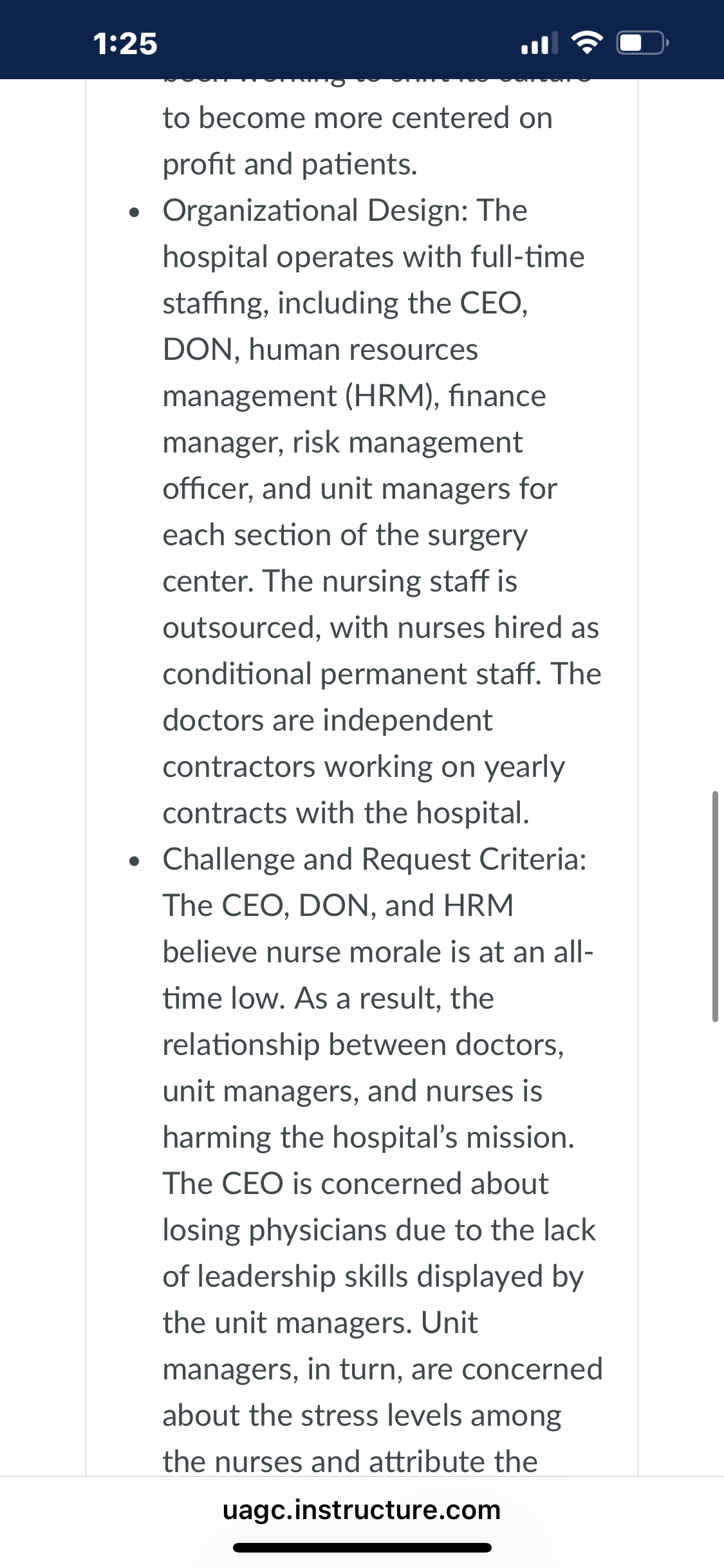724x1568 pixels.
Task: Tap the Wi-Fi status icon
Action: click(x=587, y=43)
